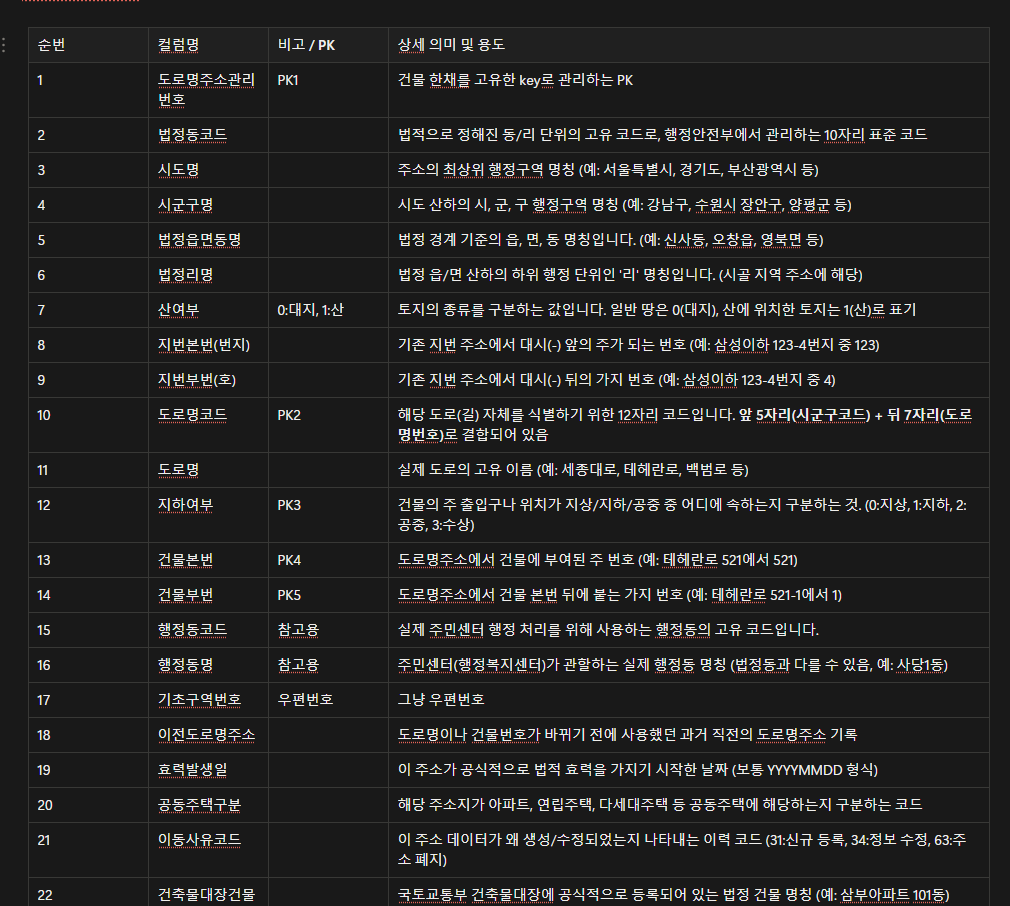Click the description mentioning 'YYYYMMDD 형식'

tap(689, 770)
